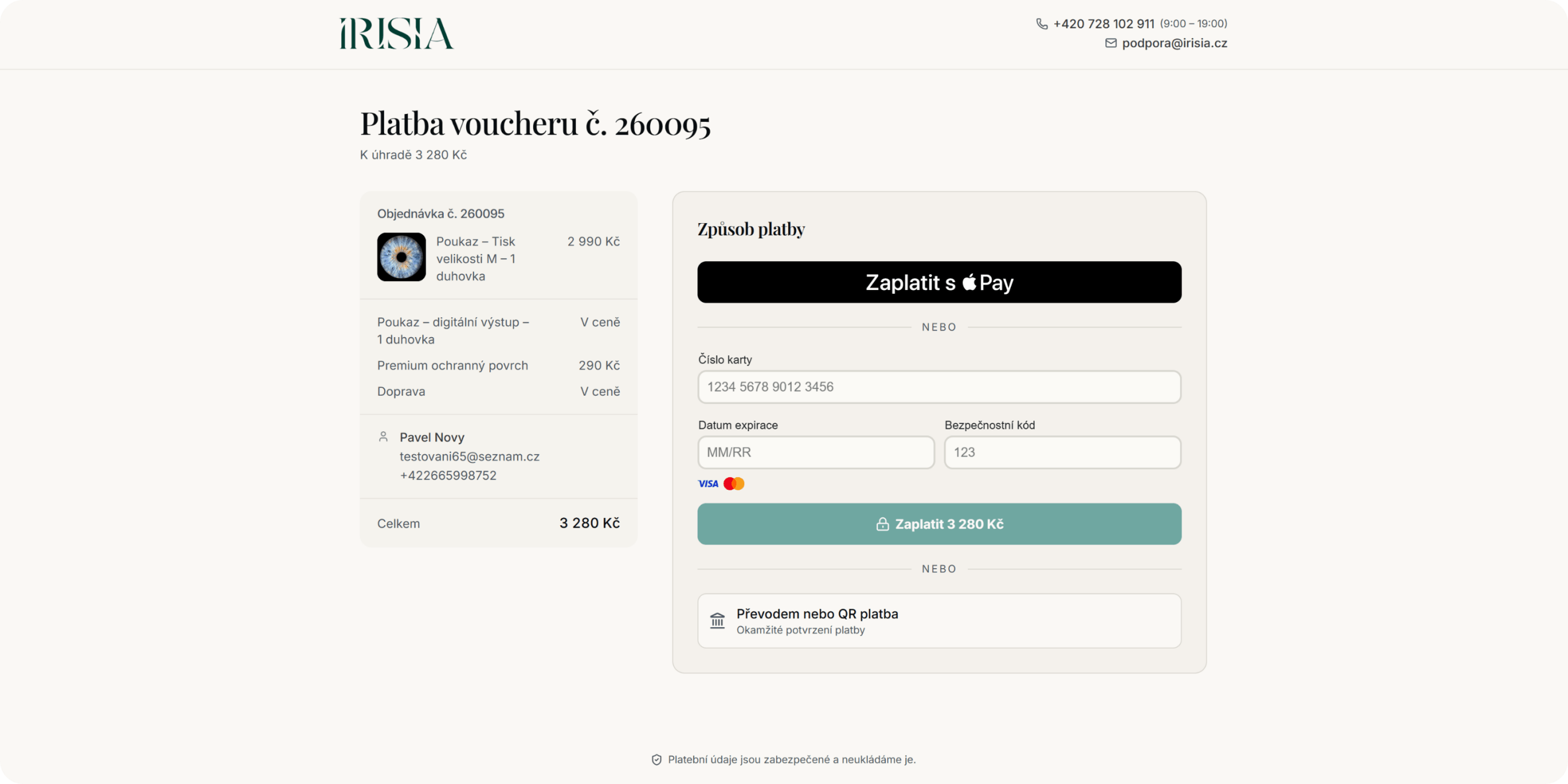The image size is (1568, 784).
Task: Select Převodem nebo QR platba option
Action: tap(939, 621)
